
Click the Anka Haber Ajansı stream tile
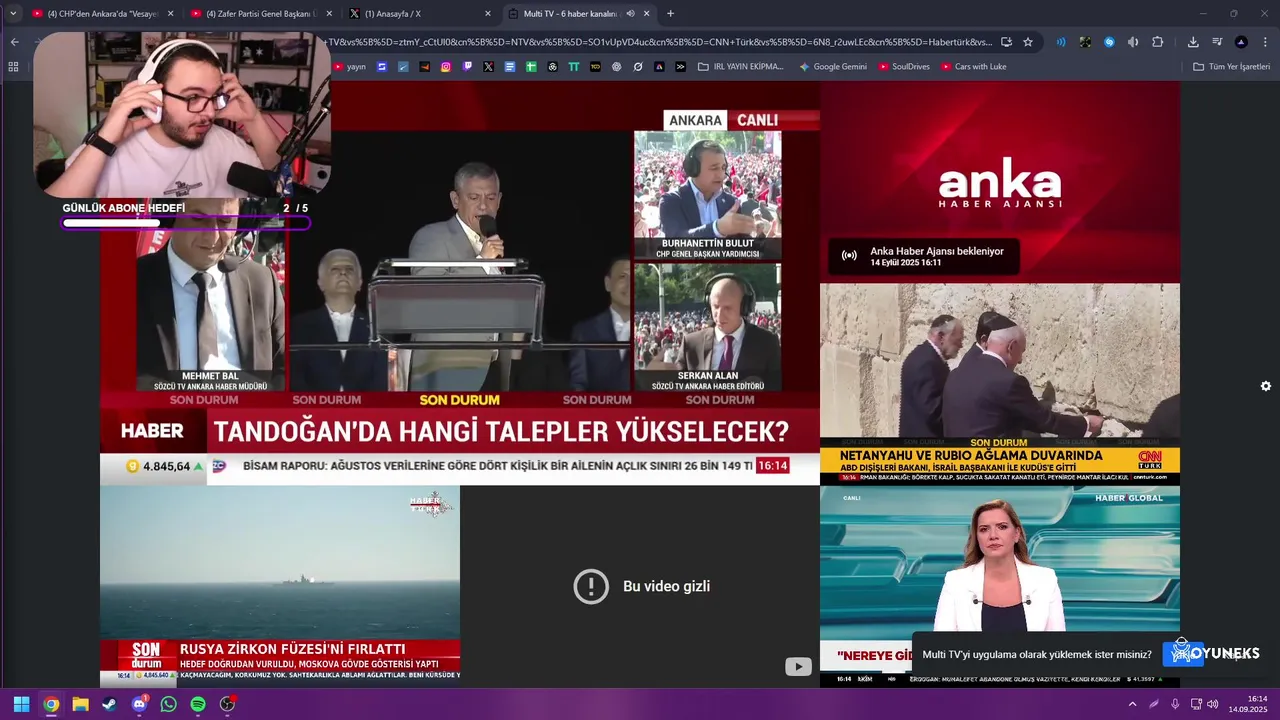coord(1000,182)
